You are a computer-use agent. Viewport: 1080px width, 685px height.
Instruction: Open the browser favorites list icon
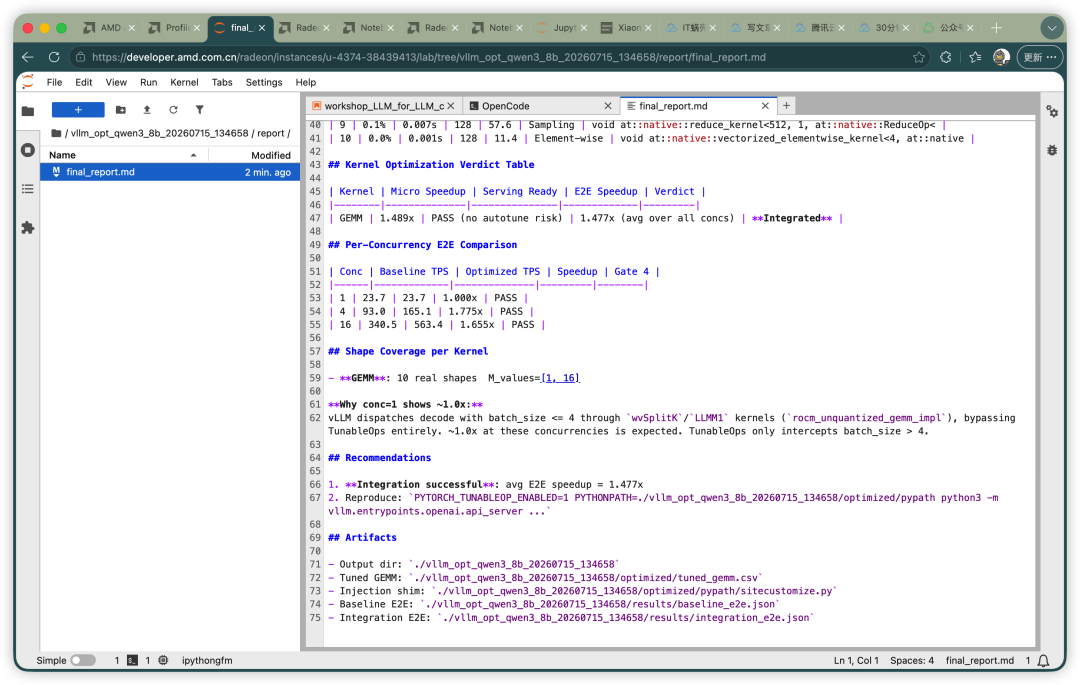975,57
